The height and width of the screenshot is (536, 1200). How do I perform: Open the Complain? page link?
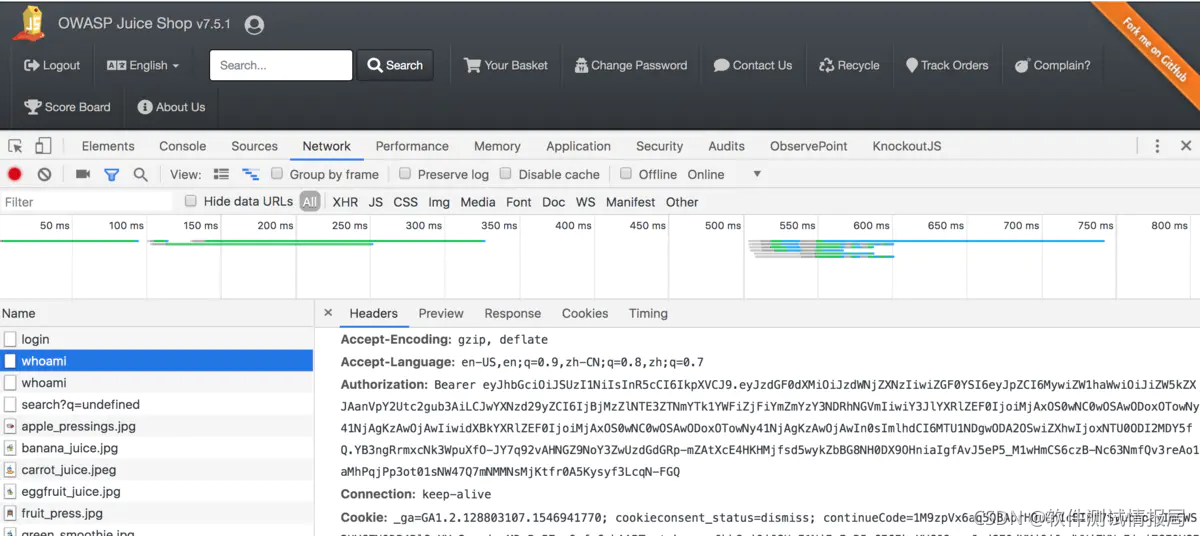1053,65
